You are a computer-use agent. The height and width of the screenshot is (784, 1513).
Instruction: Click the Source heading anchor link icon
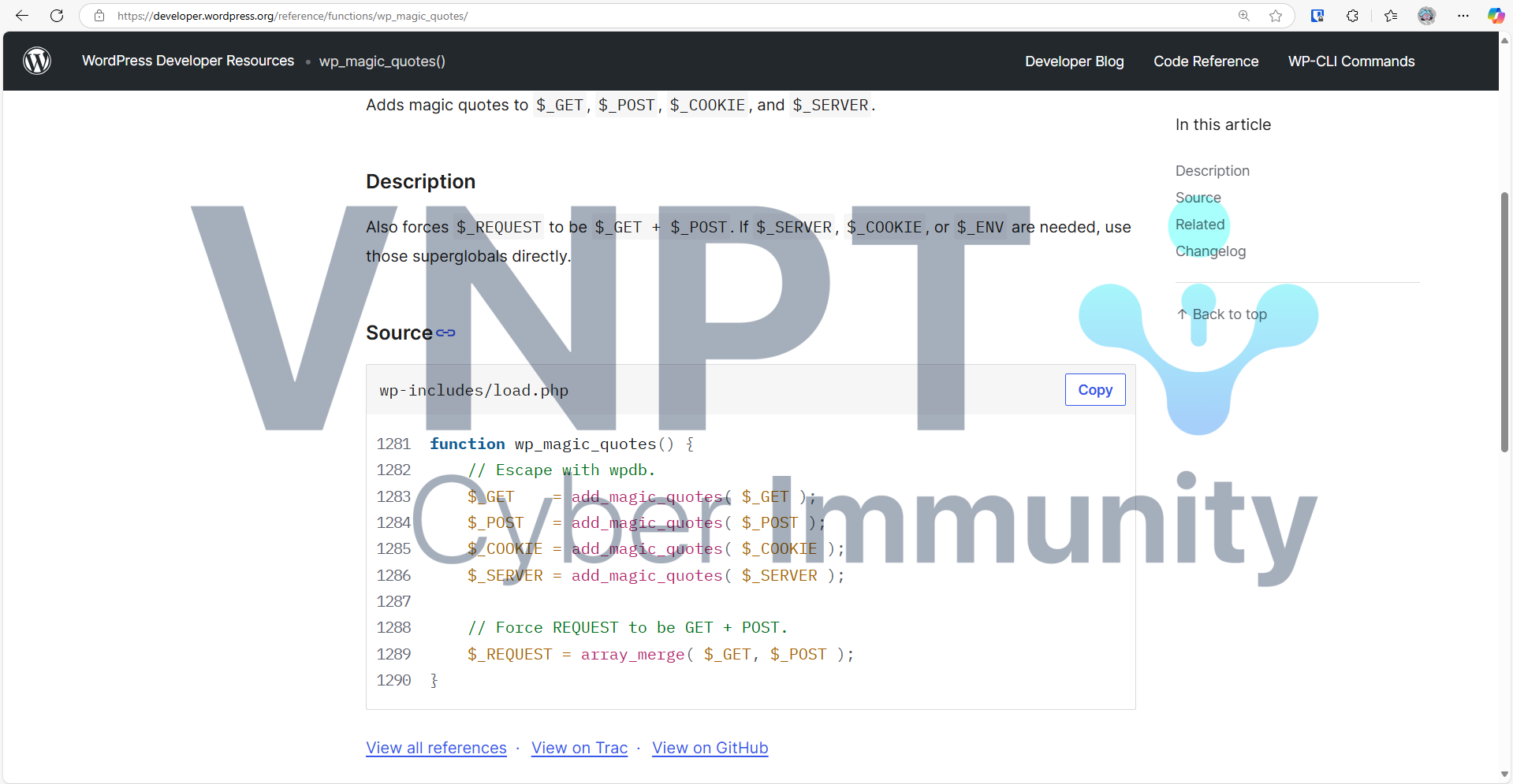(x=446, y=333)
